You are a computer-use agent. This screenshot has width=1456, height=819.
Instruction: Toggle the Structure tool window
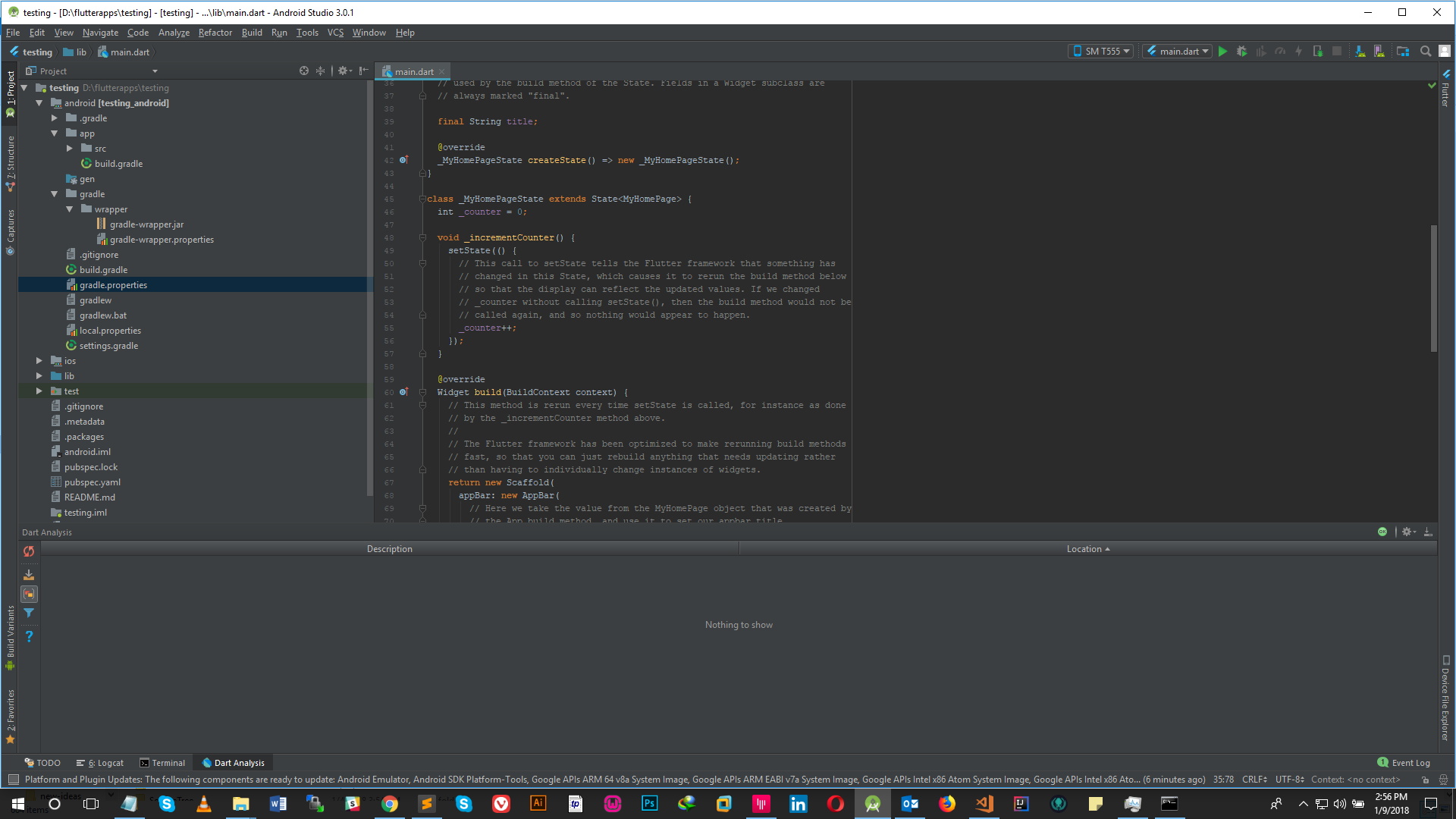(11, 163)
